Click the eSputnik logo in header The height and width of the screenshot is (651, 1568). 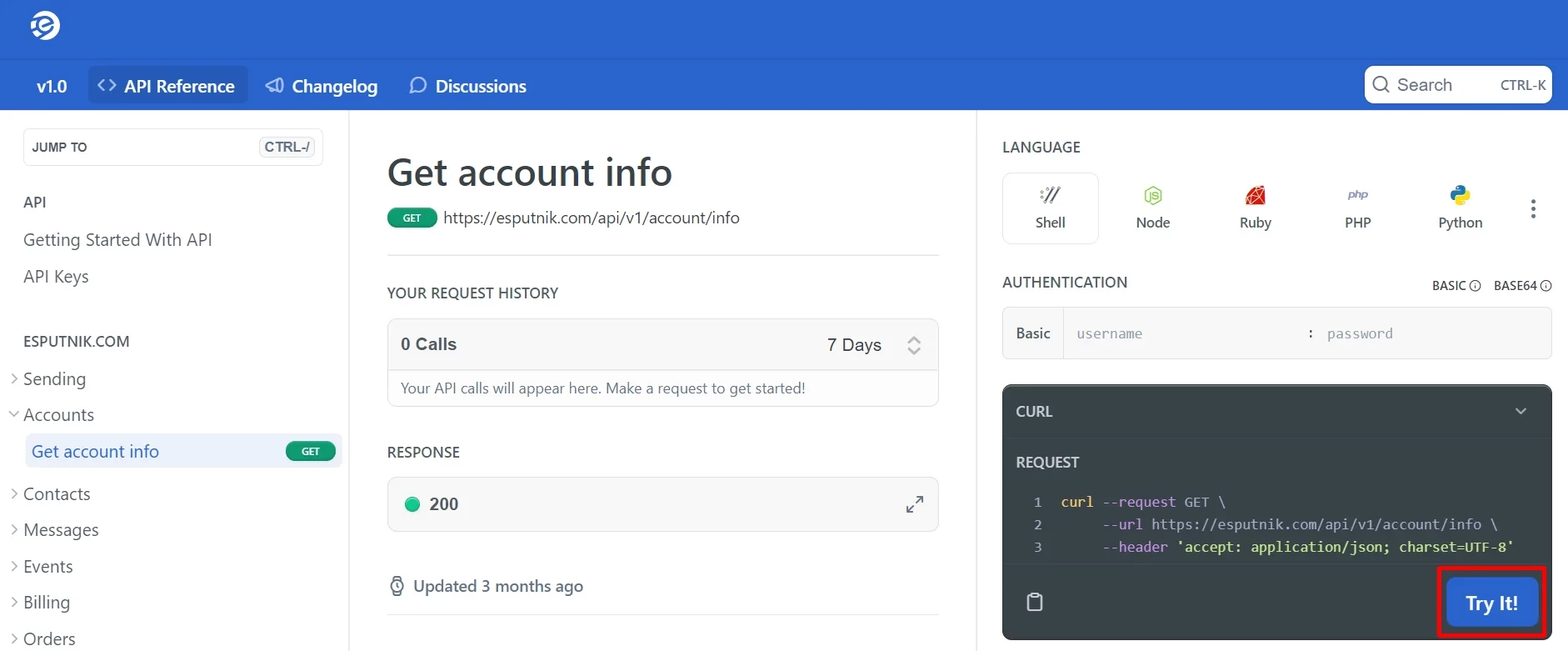tap(45, 26)
